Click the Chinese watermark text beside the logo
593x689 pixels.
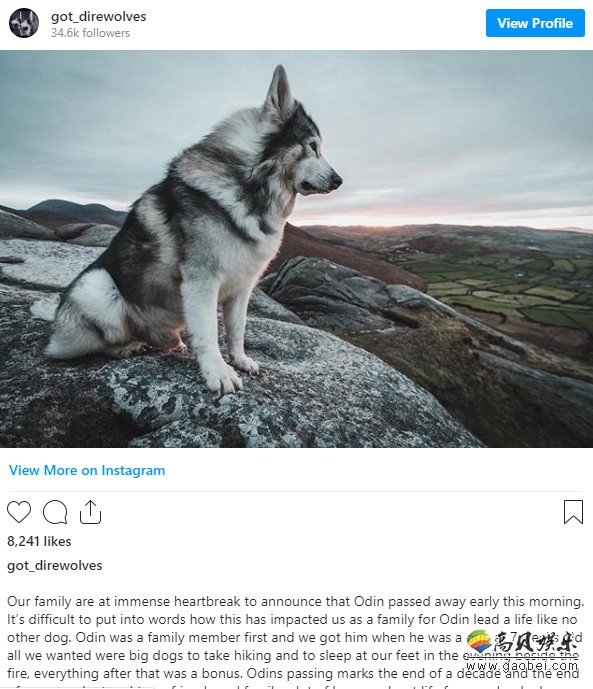(535, 643)
